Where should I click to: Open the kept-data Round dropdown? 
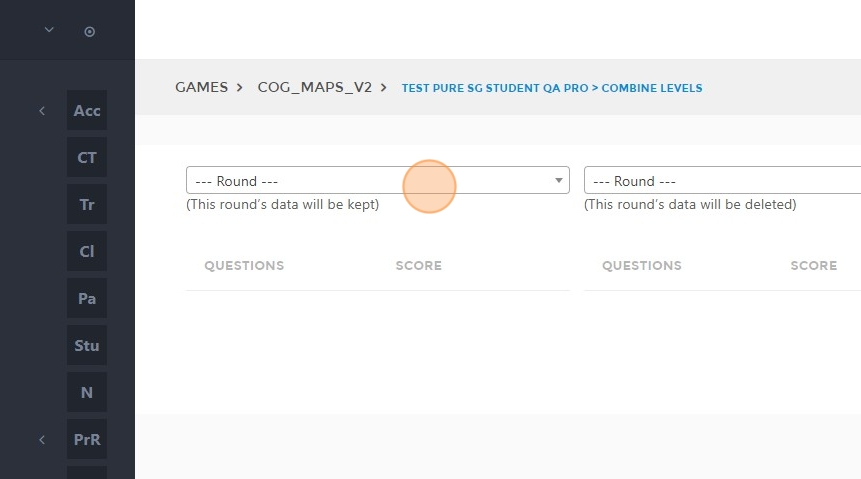click(378, 180)
